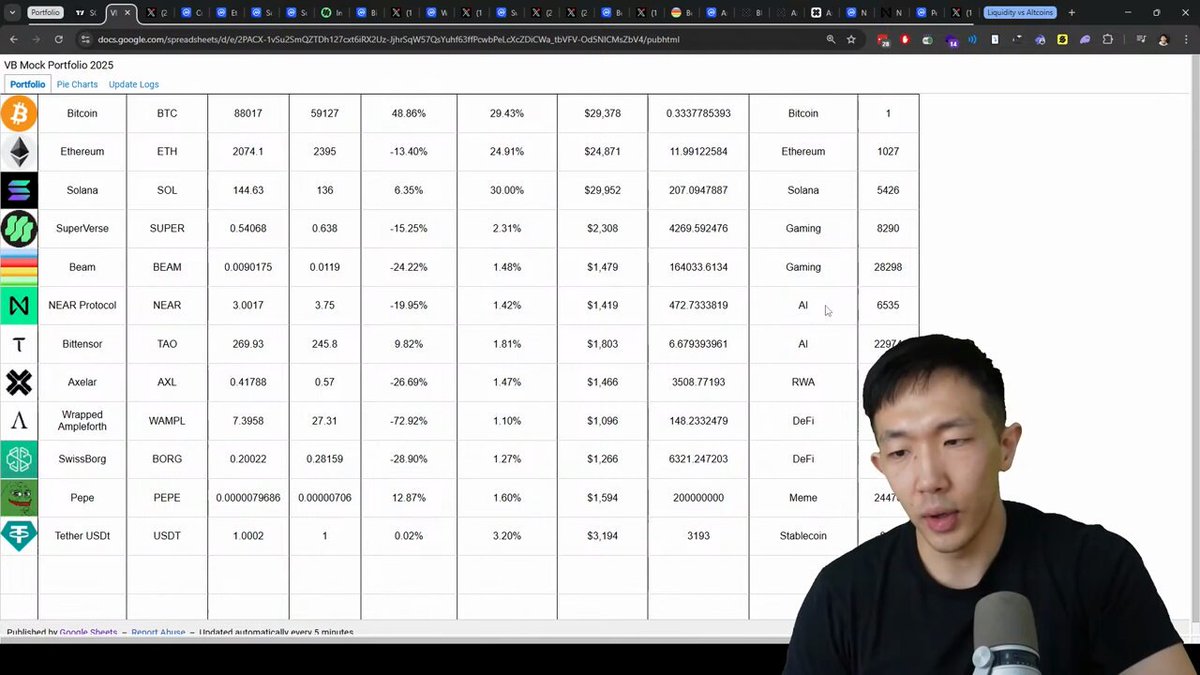Click the Pepe frog logo icon
1200x675 pixels.
tap(19, 497)
